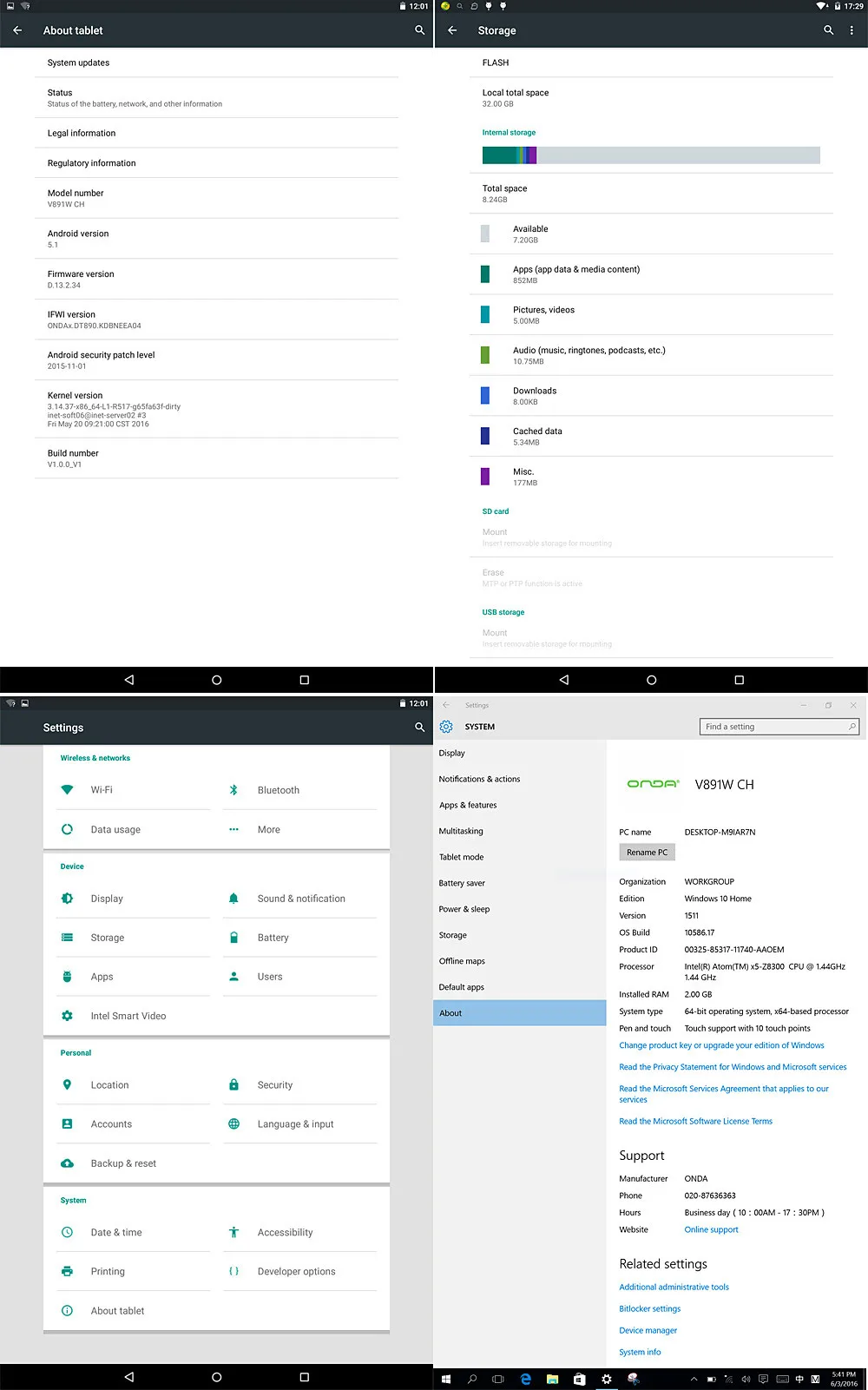Tap back arrow beside Storage title
868x1390 pixels.
(452, 30)
